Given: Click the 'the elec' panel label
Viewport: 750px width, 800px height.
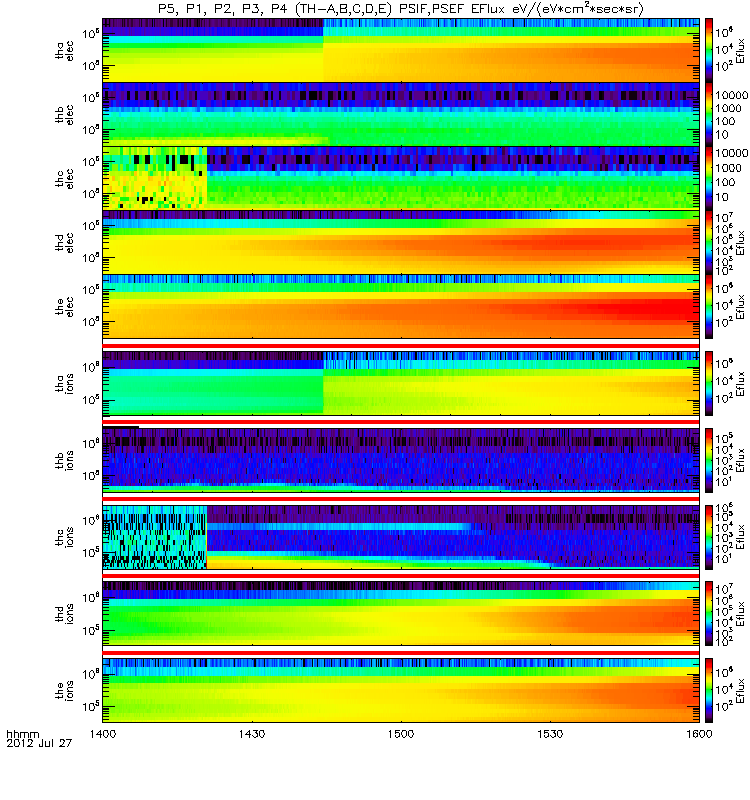Looking at the screenshot, I should 65,307.
